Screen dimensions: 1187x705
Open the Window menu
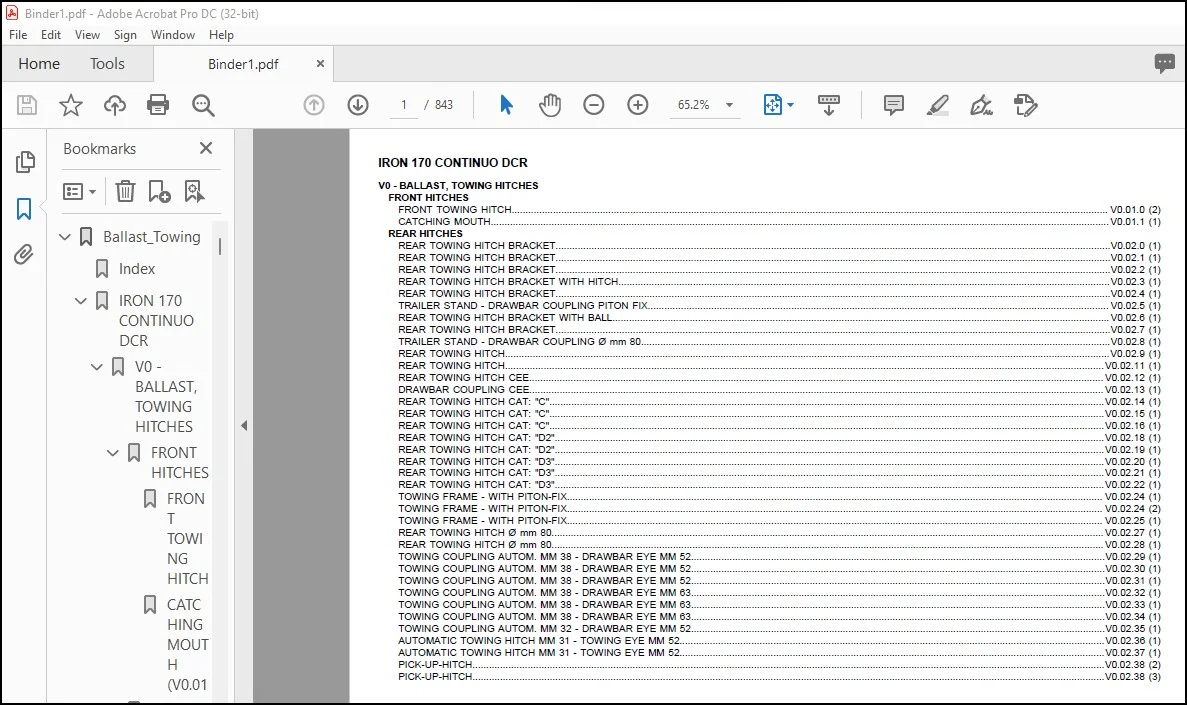(x=173, y=35)
